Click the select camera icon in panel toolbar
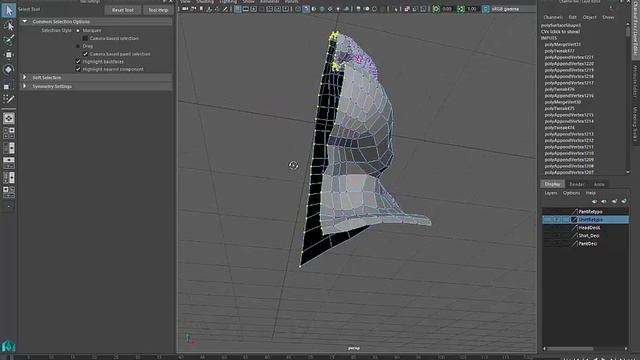 tap(185, 9)
